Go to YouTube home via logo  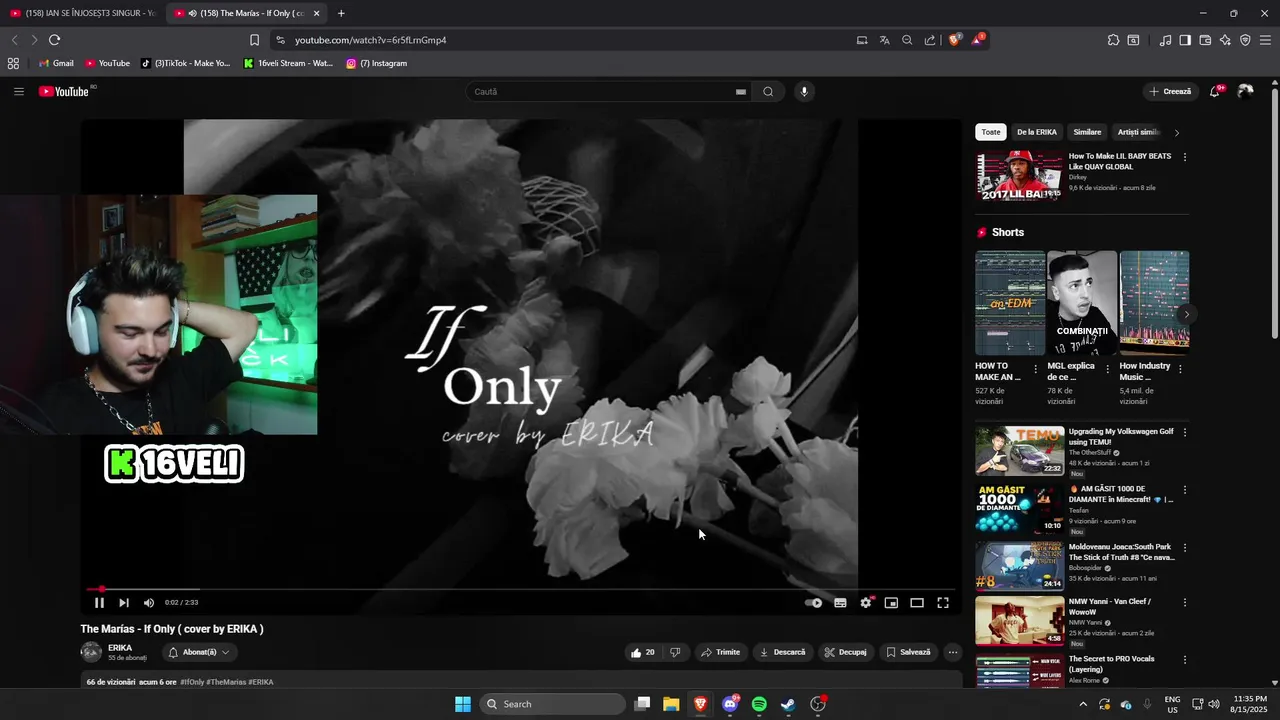pos(64,91)
